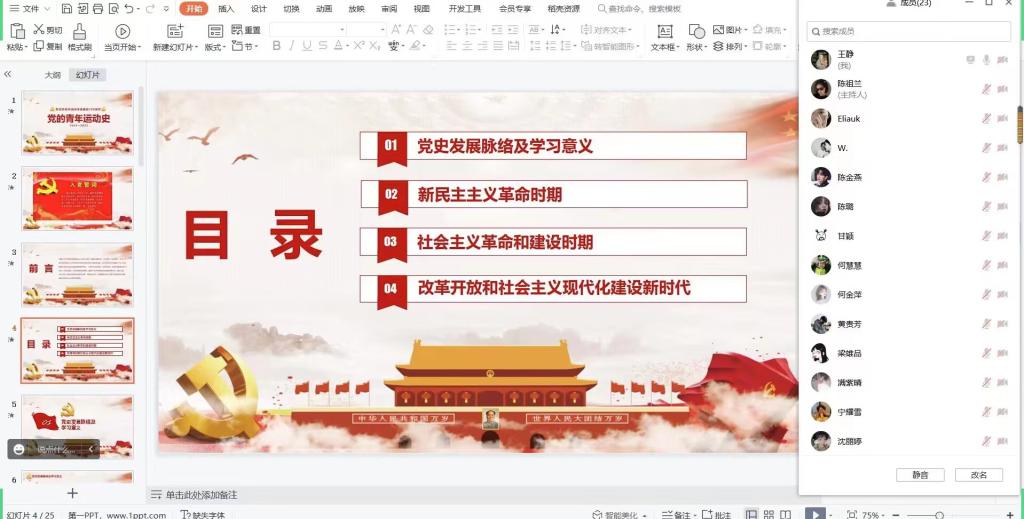Open the font size combo box
This screenshot has height=519, width=1024.
point(366,29)
